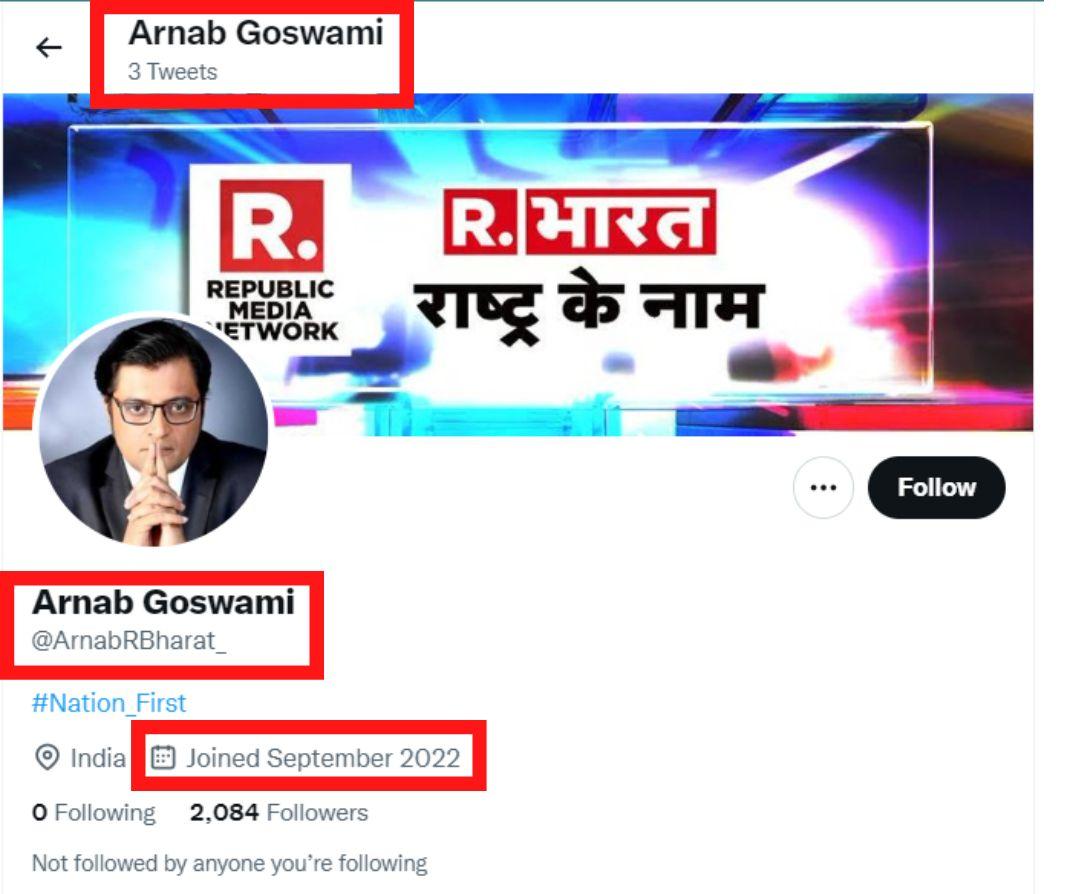The width and height of the screenshot is (1085, 894).
Task: Click the Joined September 2022 text
Action: pos(322,758)
